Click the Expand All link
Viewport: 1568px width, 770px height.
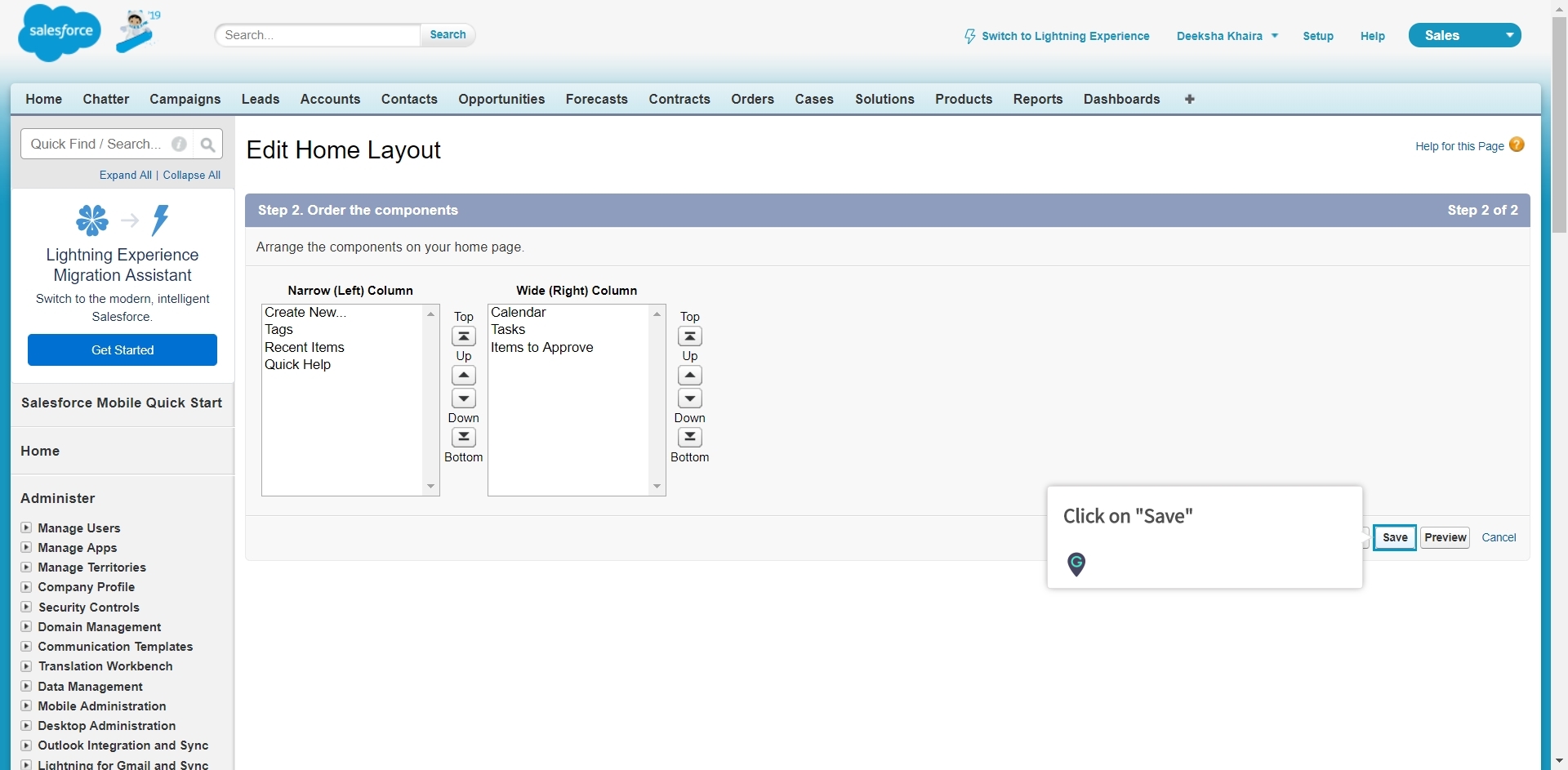click(x=126, y=175)
